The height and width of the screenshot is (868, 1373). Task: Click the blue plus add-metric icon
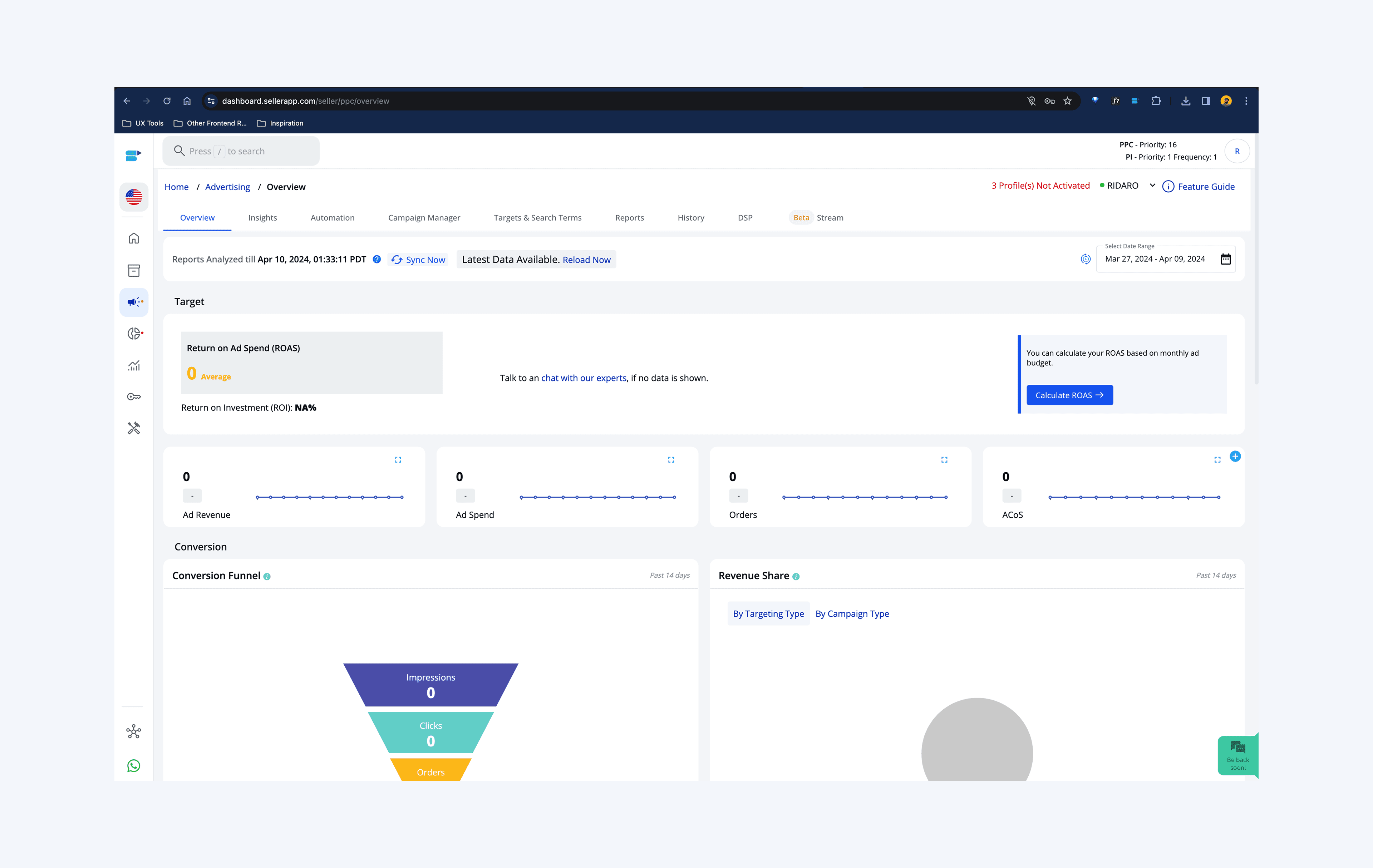pyautogui.click(x=1235, y=456)
